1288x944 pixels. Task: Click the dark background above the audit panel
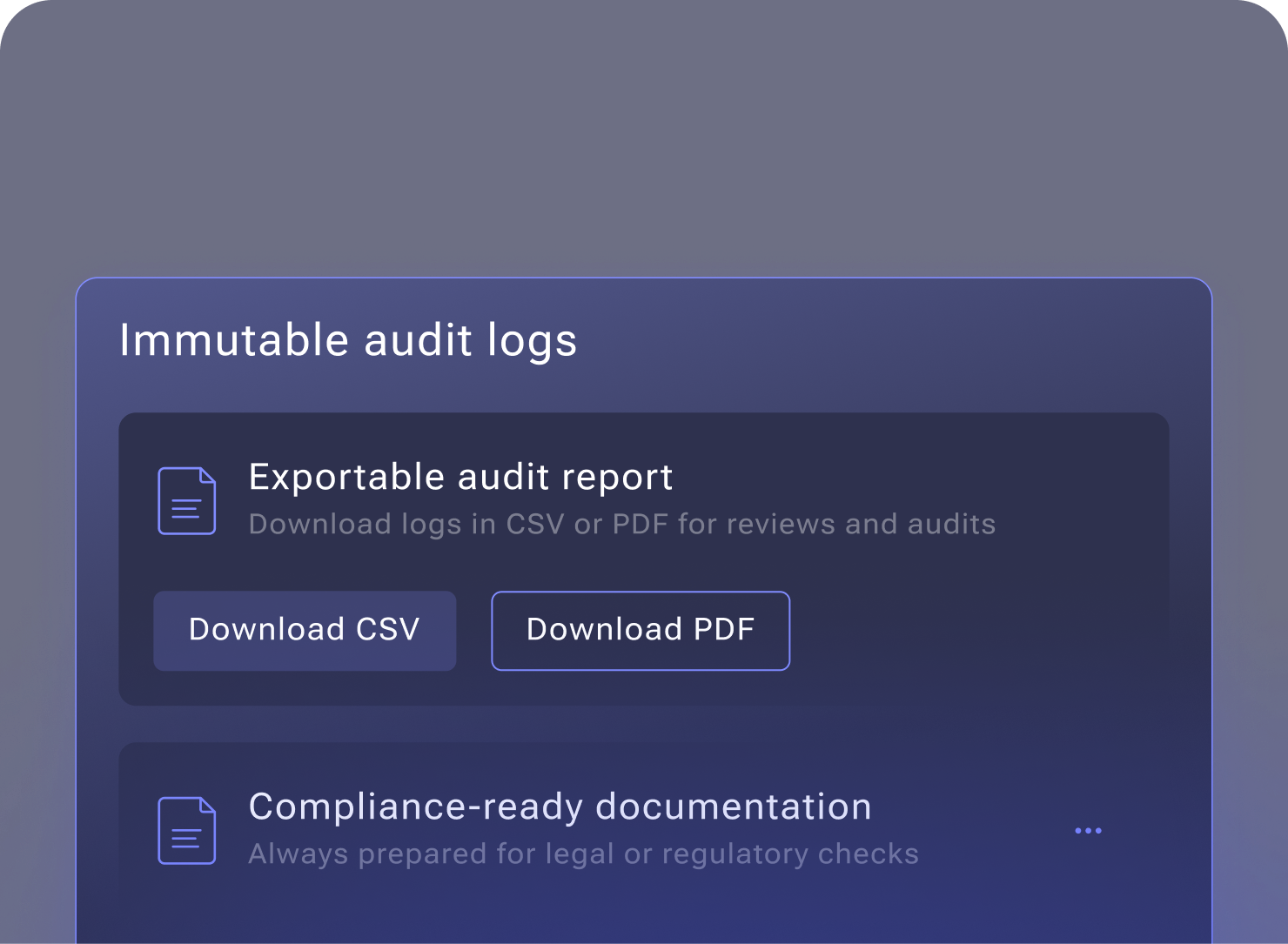(x=644, y=139)
